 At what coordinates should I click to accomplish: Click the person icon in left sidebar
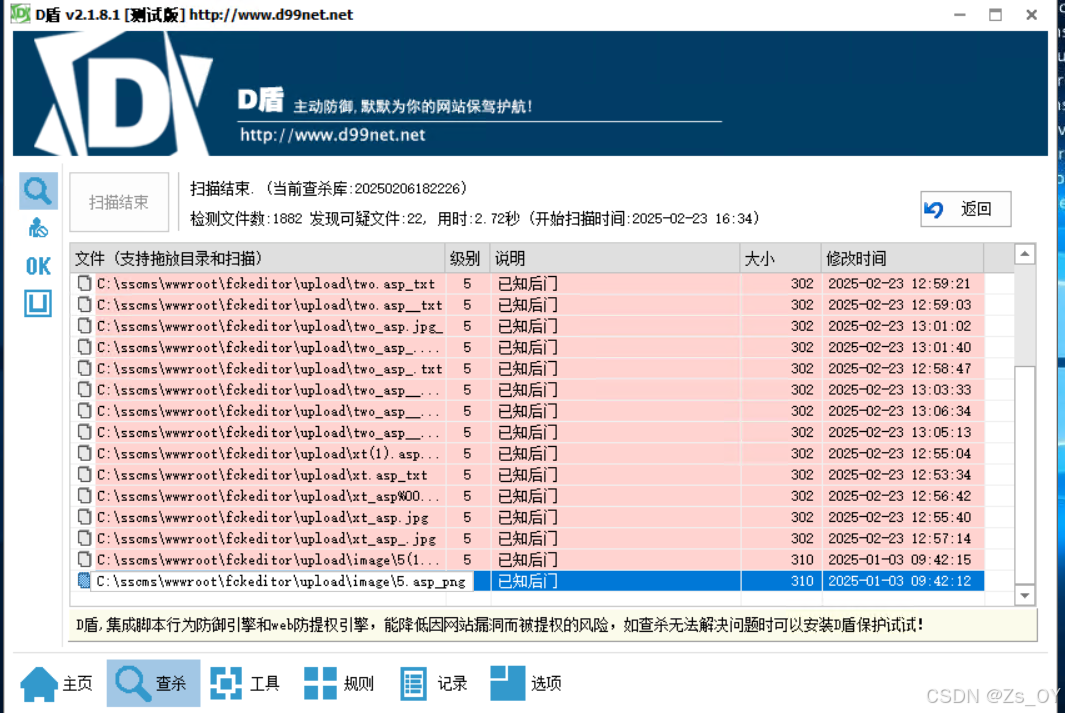[38, 229]
